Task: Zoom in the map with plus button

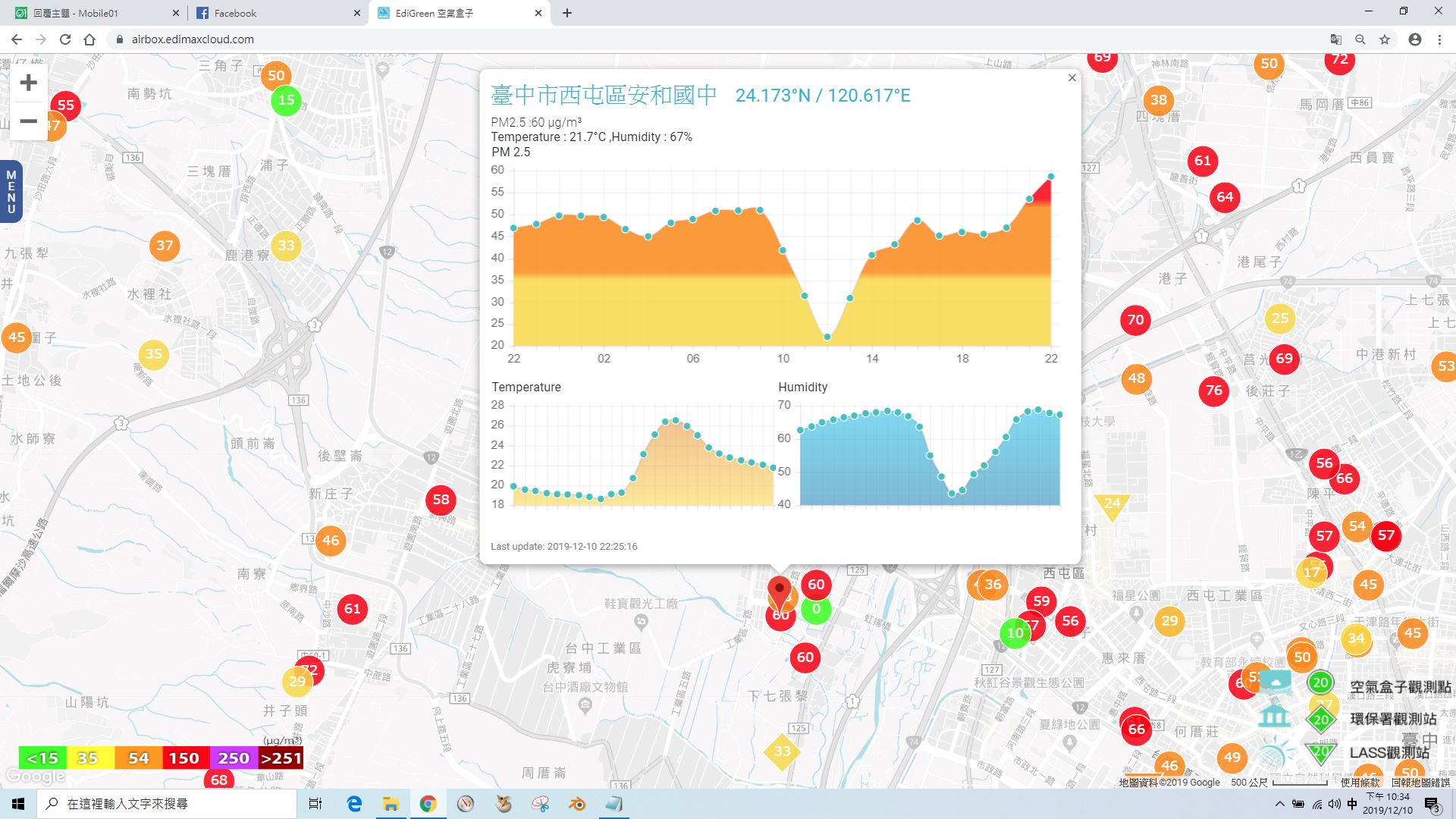Action: (x=28, y=82)
